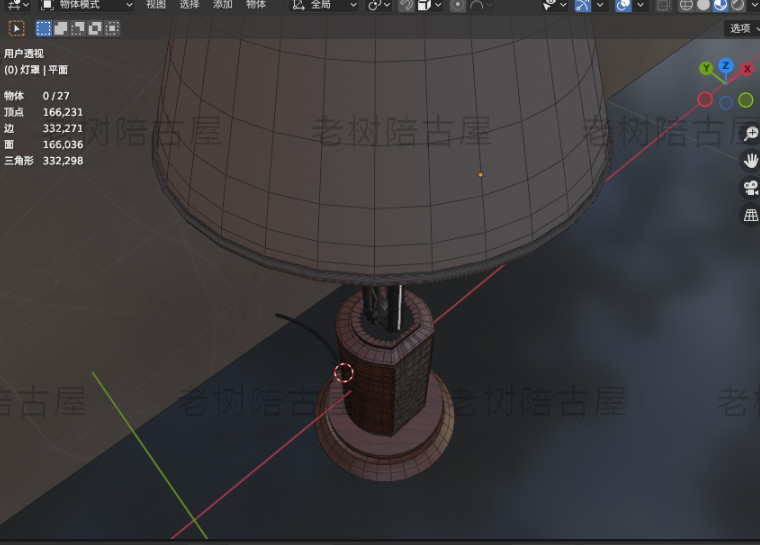
Task: Click the selectability and visibility icon
Action: click(549, 5)
